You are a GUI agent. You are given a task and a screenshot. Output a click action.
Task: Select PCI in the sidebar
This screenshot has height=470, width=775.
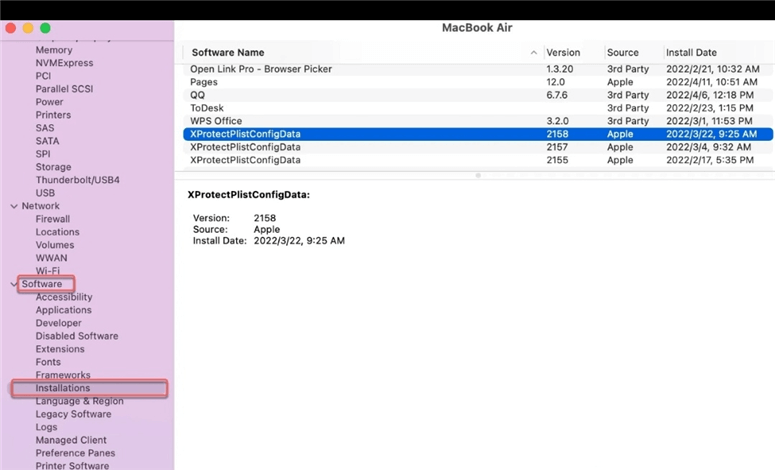click(43, 76)
